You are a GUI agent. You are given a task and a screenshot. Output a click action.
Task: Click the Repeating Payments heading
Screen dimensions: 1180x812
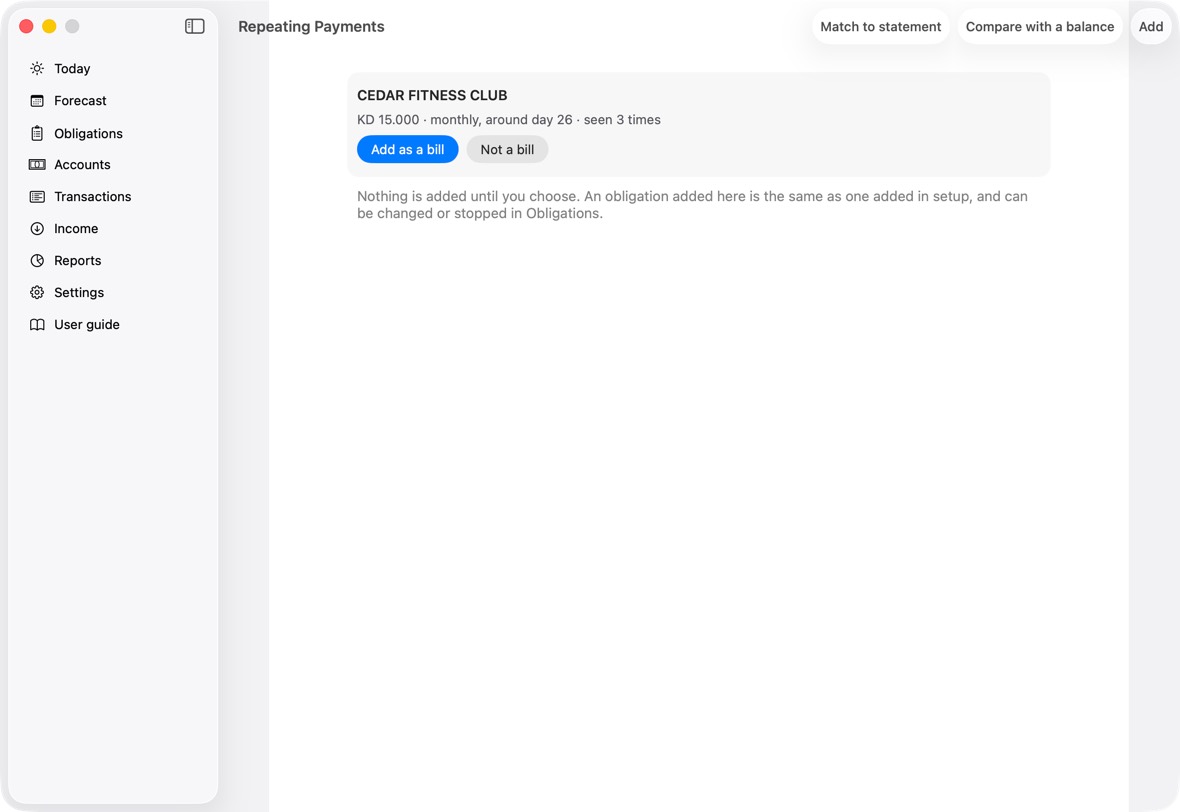311,26
